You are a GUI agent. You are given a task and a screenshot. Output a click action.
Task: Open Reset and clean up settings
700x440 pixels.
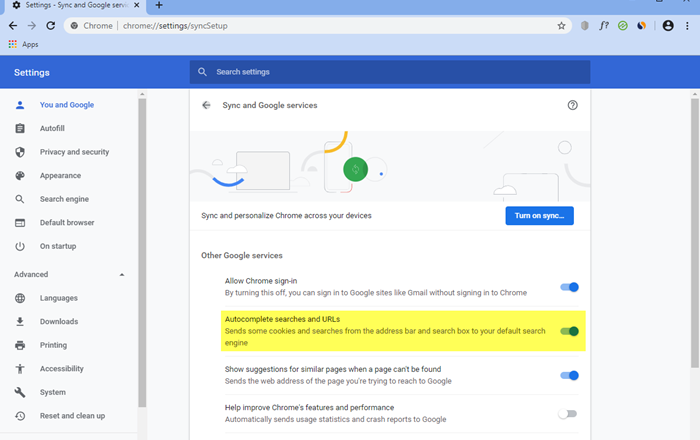tap(72, 416)
